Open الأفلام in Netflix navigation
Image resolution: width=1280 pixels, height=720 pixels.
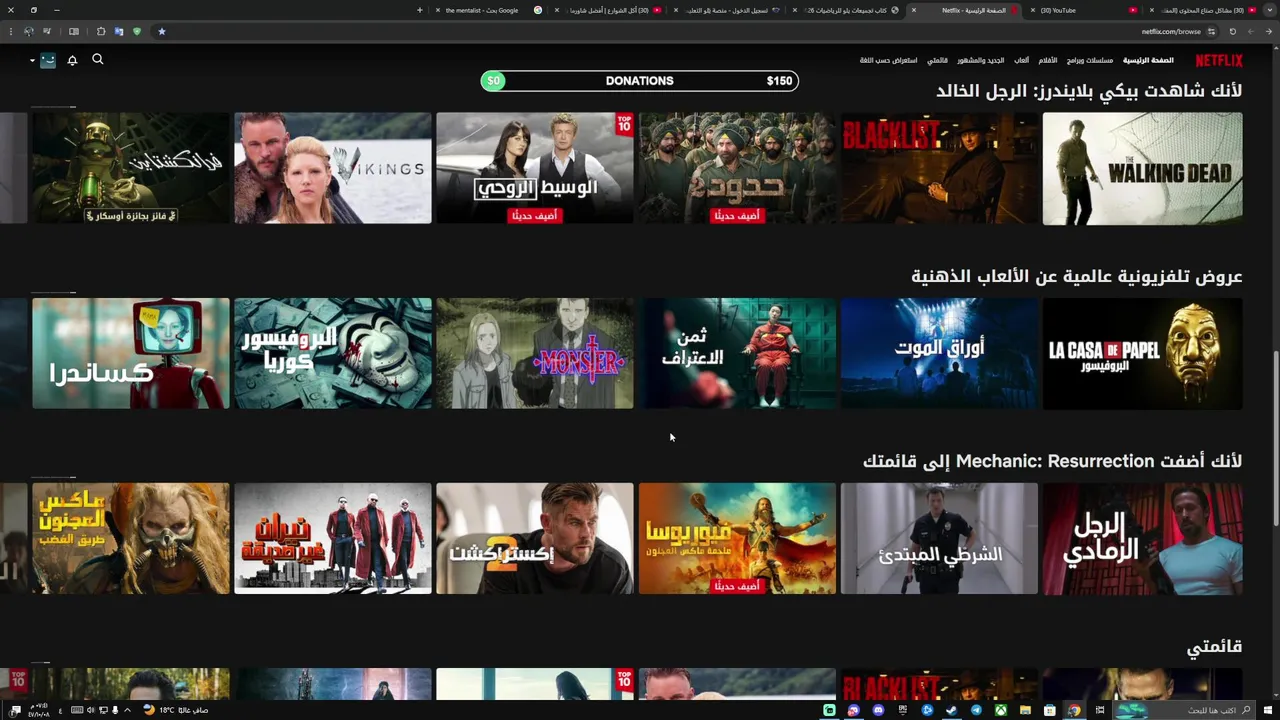(x=1048, y=60)
